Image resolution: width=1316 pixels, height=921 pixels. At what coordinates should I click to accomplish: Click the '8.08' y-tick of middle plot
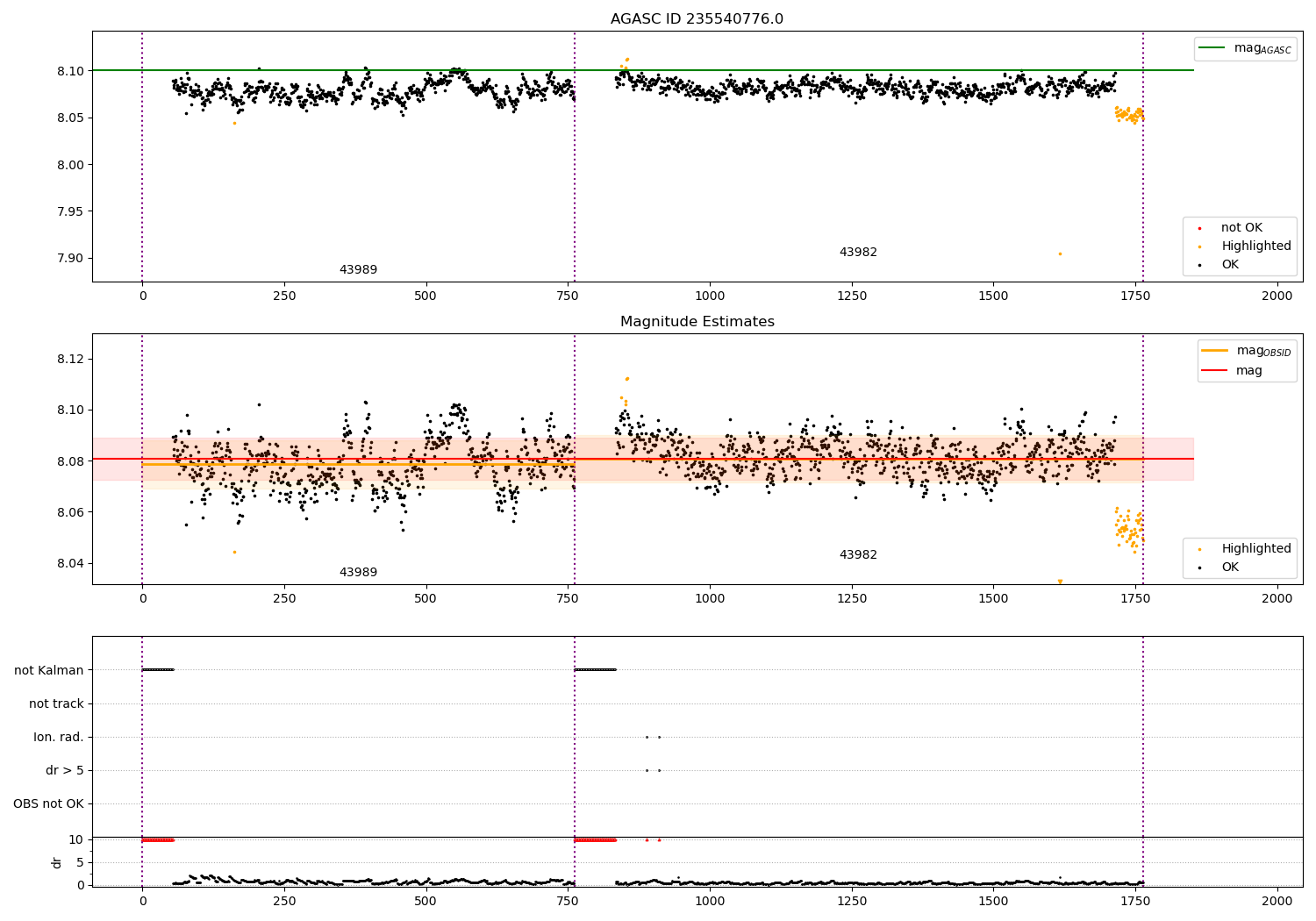(71, 461)
